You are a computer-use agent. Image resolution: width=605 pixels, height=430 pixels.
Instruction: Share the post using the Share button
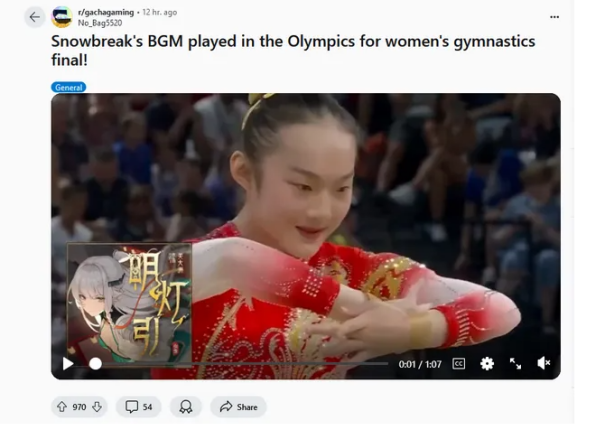click(238, 407)
